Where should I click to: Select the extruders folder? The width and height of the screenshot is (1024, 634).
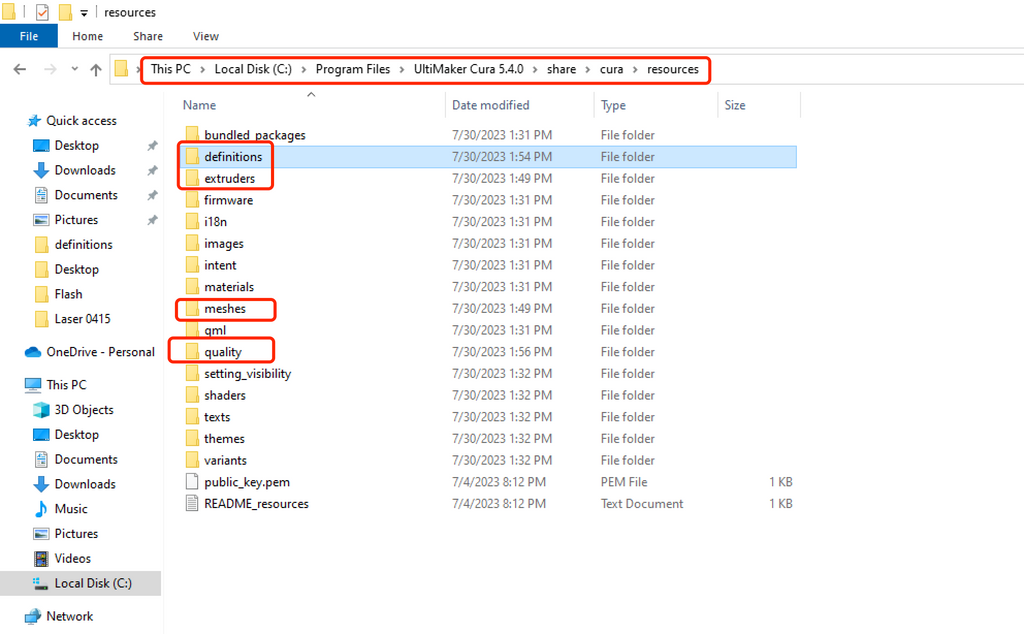tap(229, 178)
